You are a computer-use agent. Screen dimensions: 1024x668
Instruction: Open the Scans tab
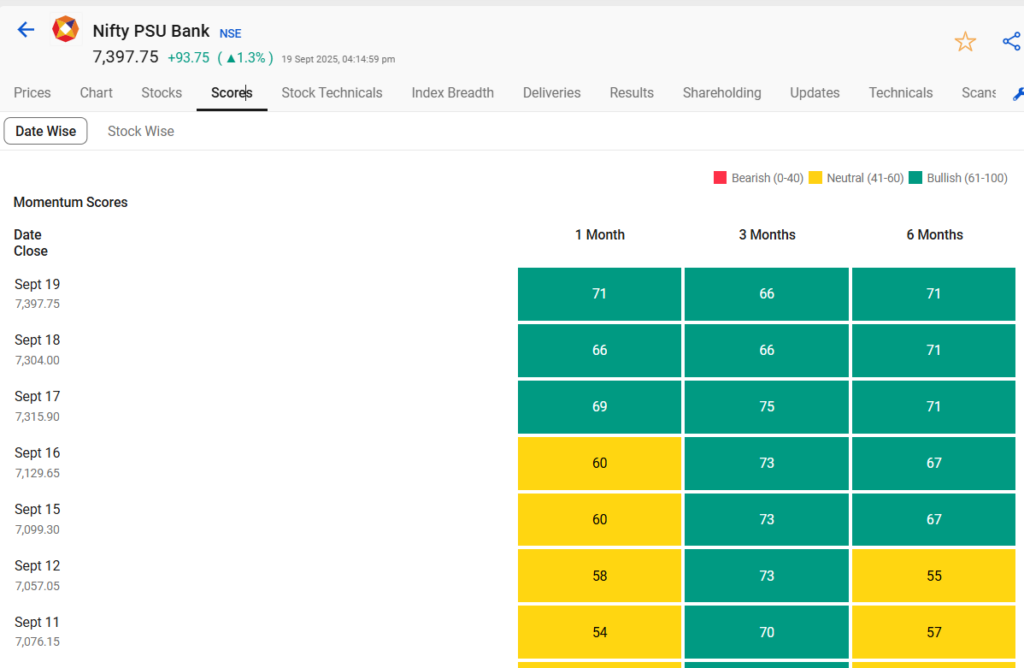point(978,93)
